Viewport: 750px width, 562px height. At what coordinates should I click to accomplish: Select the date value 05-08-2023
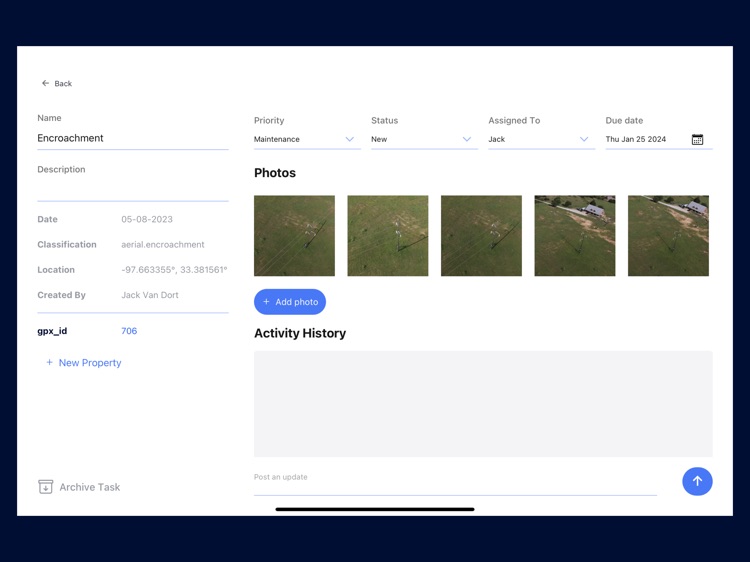(147, 219)
